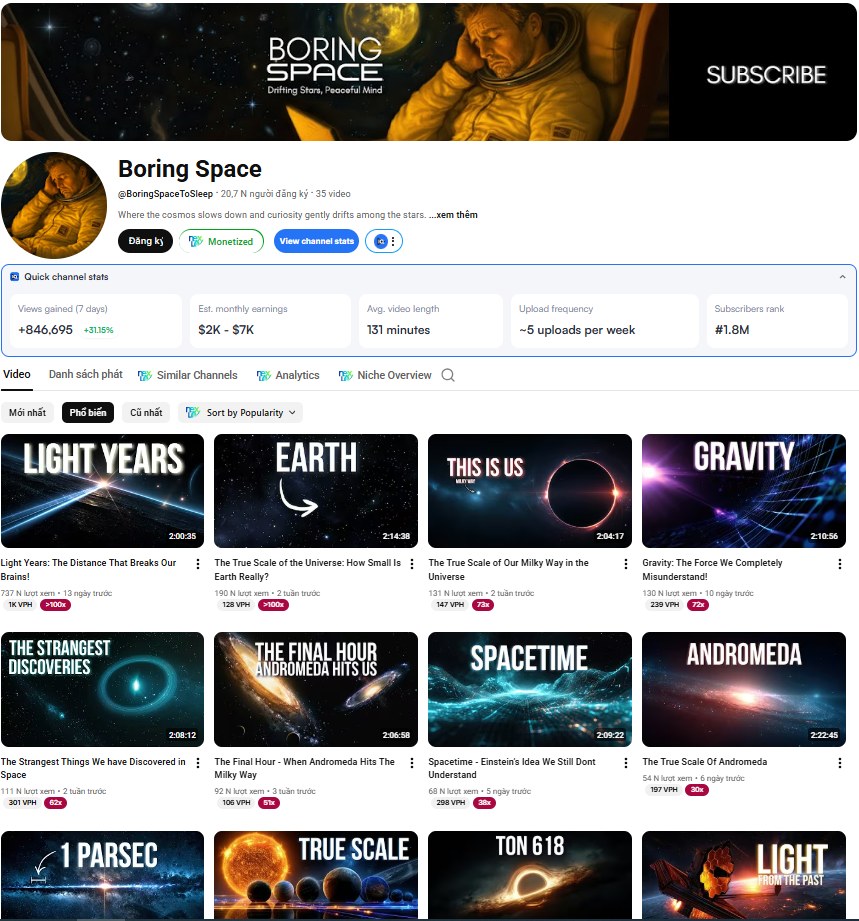Image resolution: width=859 pixels, height=921 pixels.
Task: Click the Đăng ký subscribe button
Action: coord(145,241)
